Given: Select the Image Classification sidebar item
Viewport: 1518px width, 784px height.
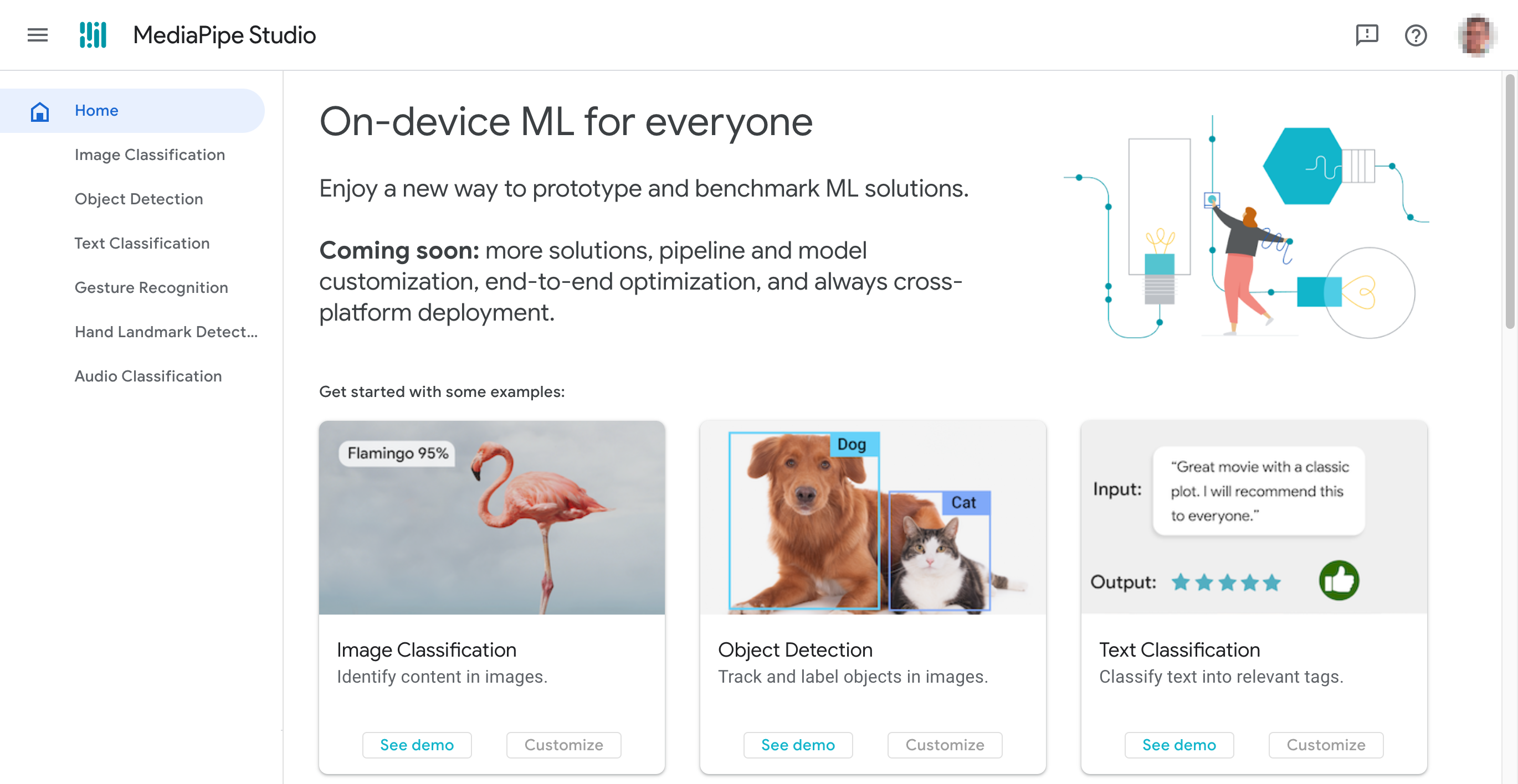Looking at the screenshot, I should (x=150, y=154).
